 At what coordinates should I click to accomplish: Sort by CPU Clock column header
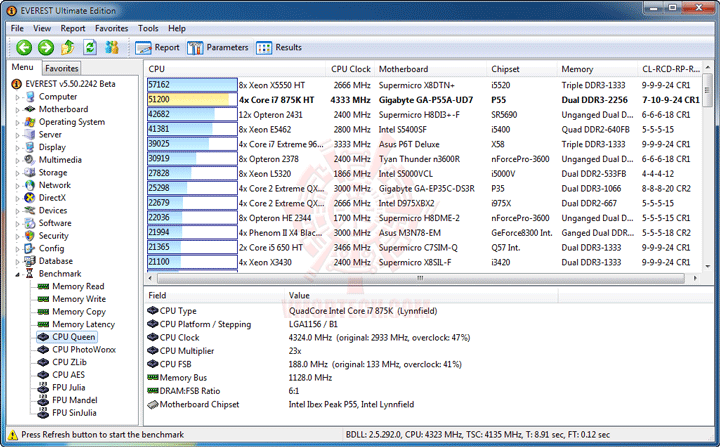pyautogui.click(x=350, y=69)
